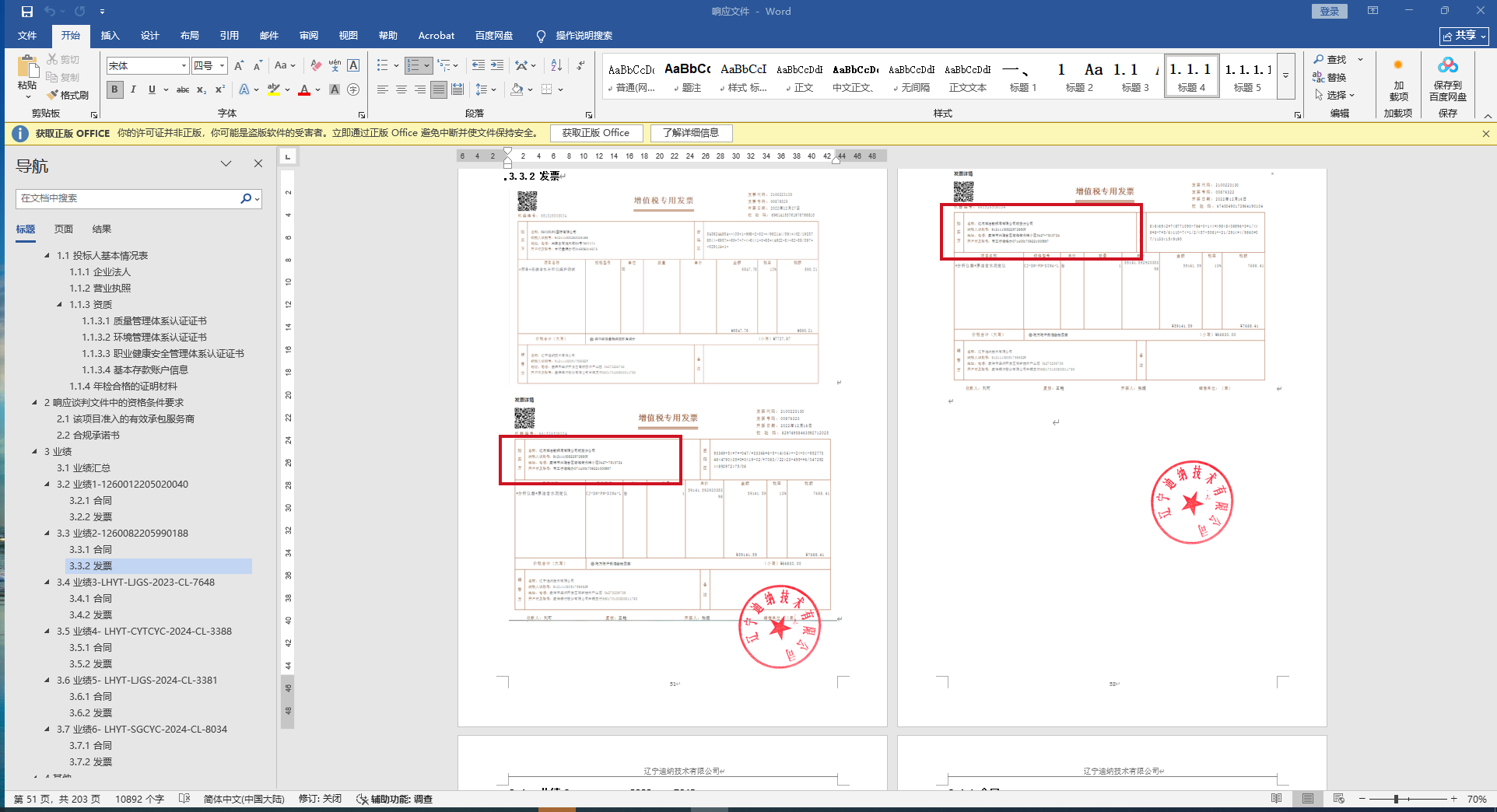Apply strikethrough formatting

pyautogui.click(x=183, y=89)
